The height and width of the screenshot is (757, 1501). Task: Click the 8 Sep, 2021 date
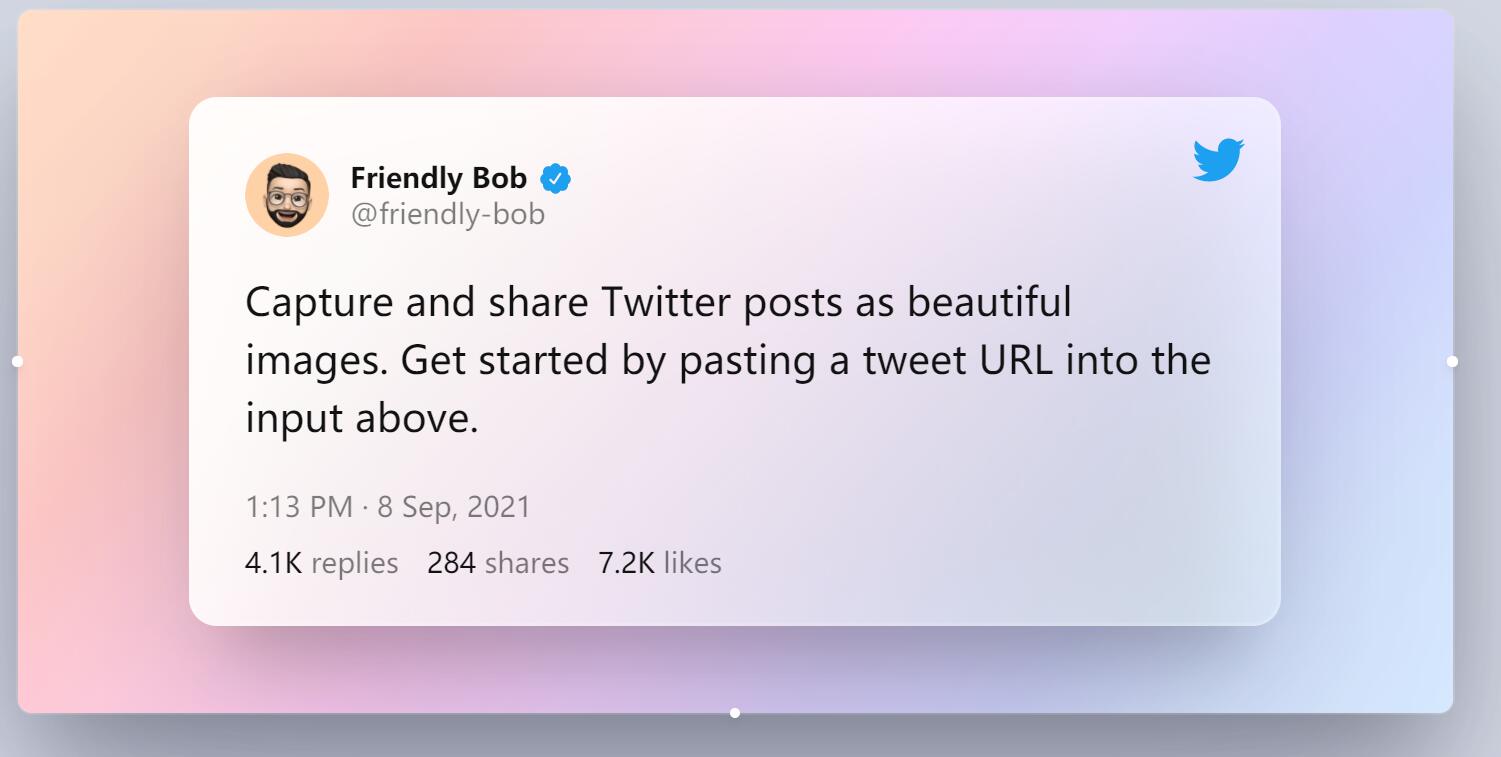pyautogui.click(x=453, y=507)
